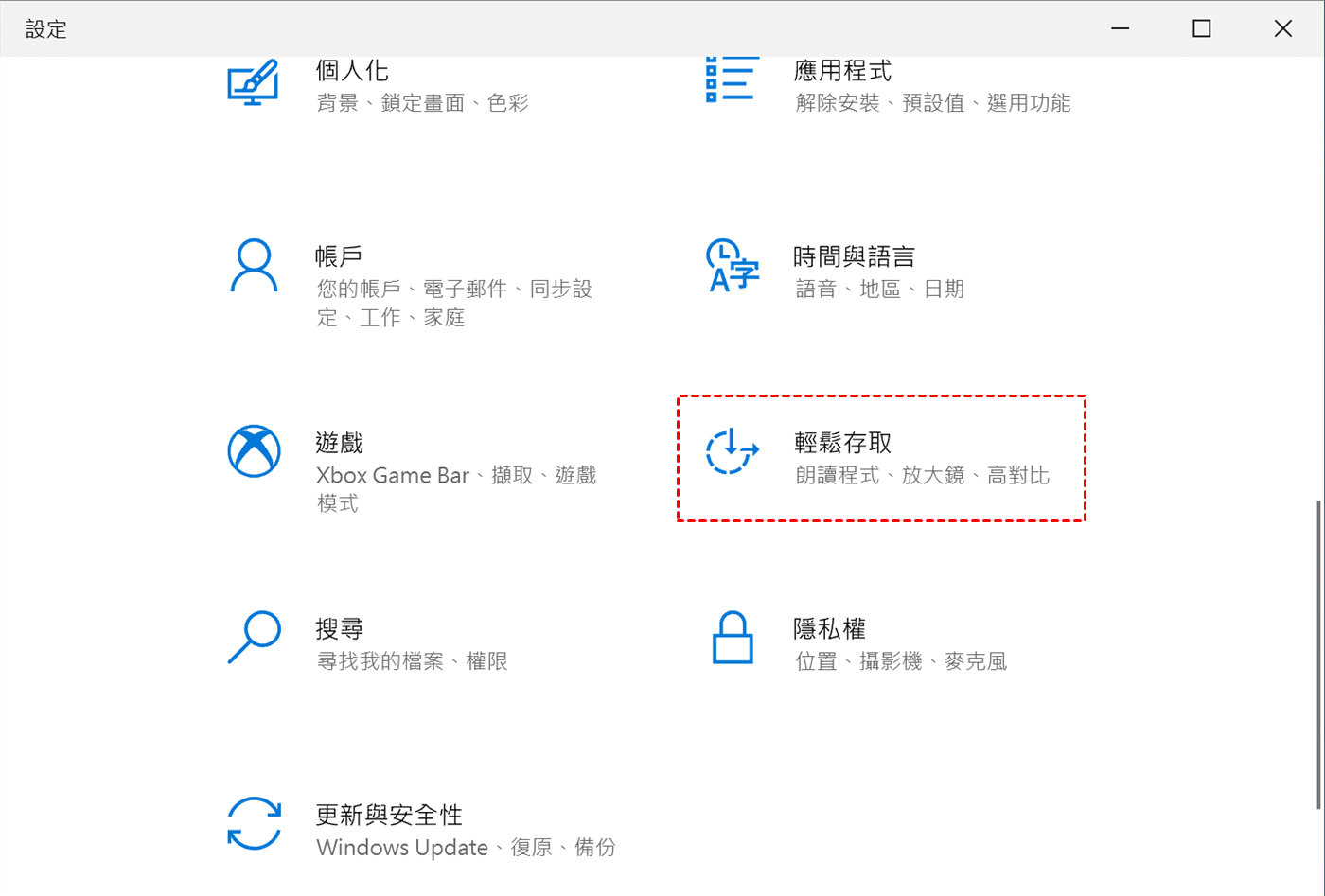The height and width of the screenshot is (896, 1325).
Task: Open 搜尋 settings title
Action: 339,628
